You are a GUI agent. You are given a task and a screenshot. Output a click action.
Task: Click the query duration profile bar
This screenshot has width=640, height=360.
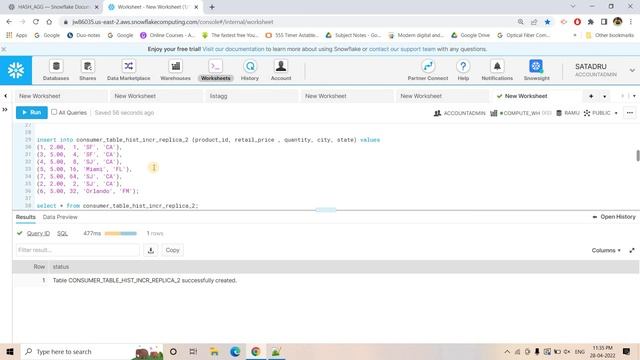[x=120, y=233]
